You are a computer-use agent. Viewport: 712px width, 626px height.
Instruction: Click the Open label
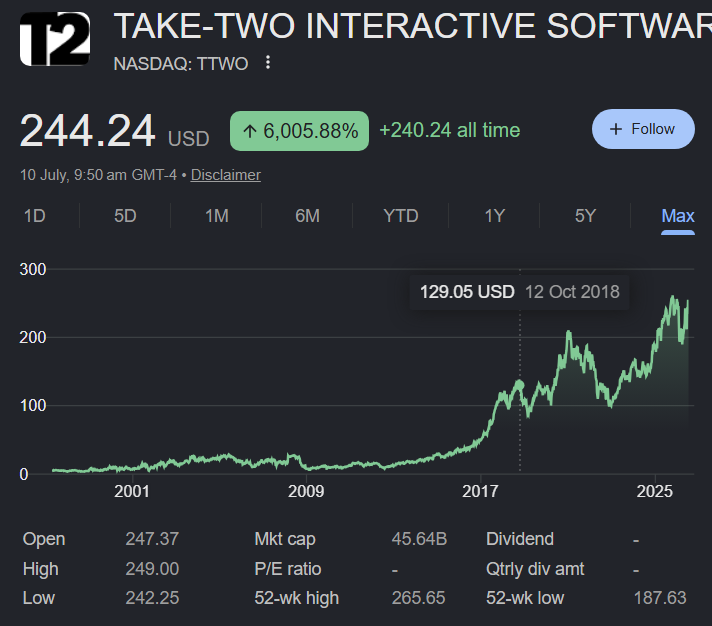point(44,539)
